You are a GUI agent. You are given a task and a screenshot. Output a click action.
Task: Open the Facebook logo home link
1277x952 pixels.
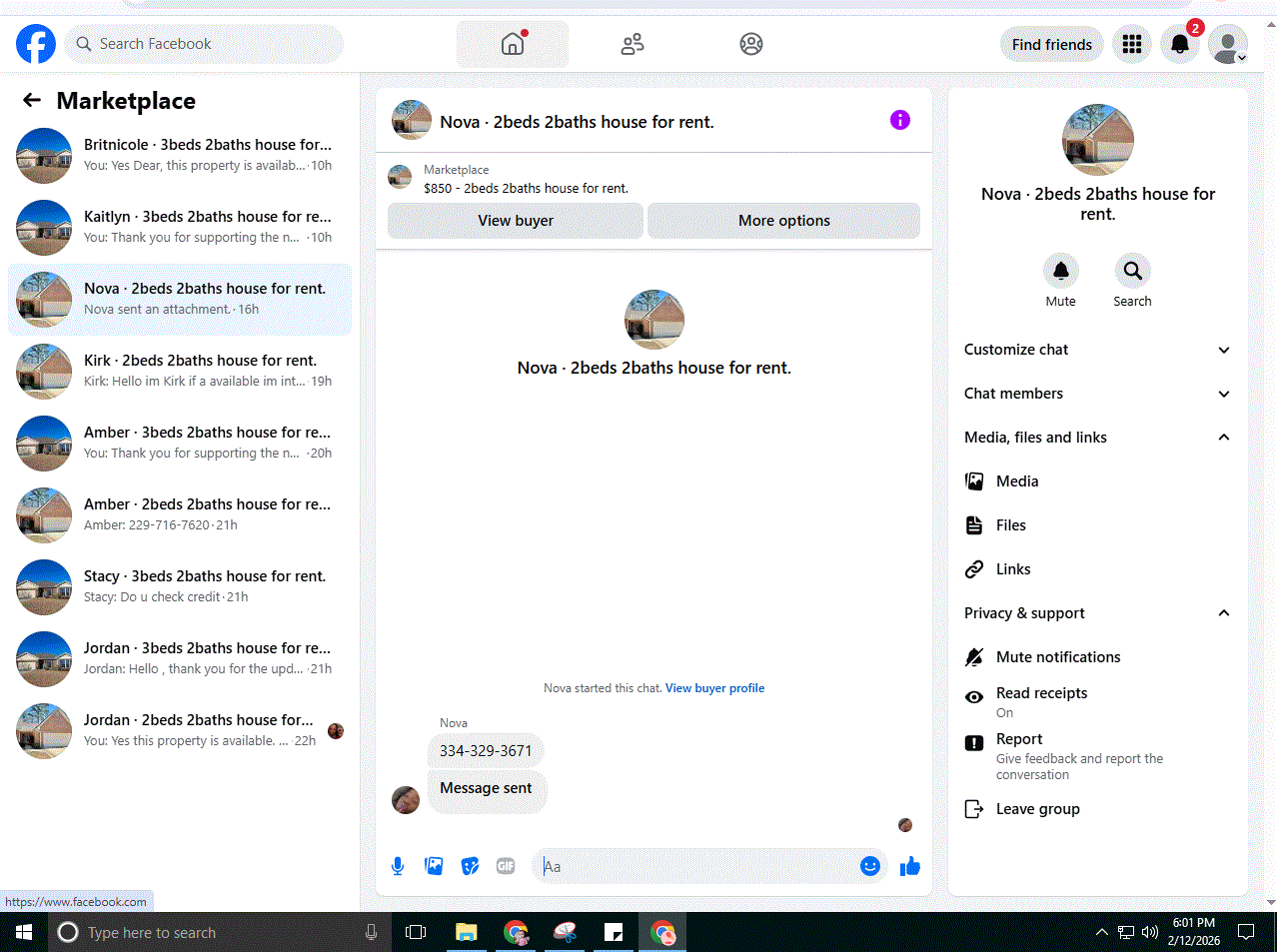[36, 44]
